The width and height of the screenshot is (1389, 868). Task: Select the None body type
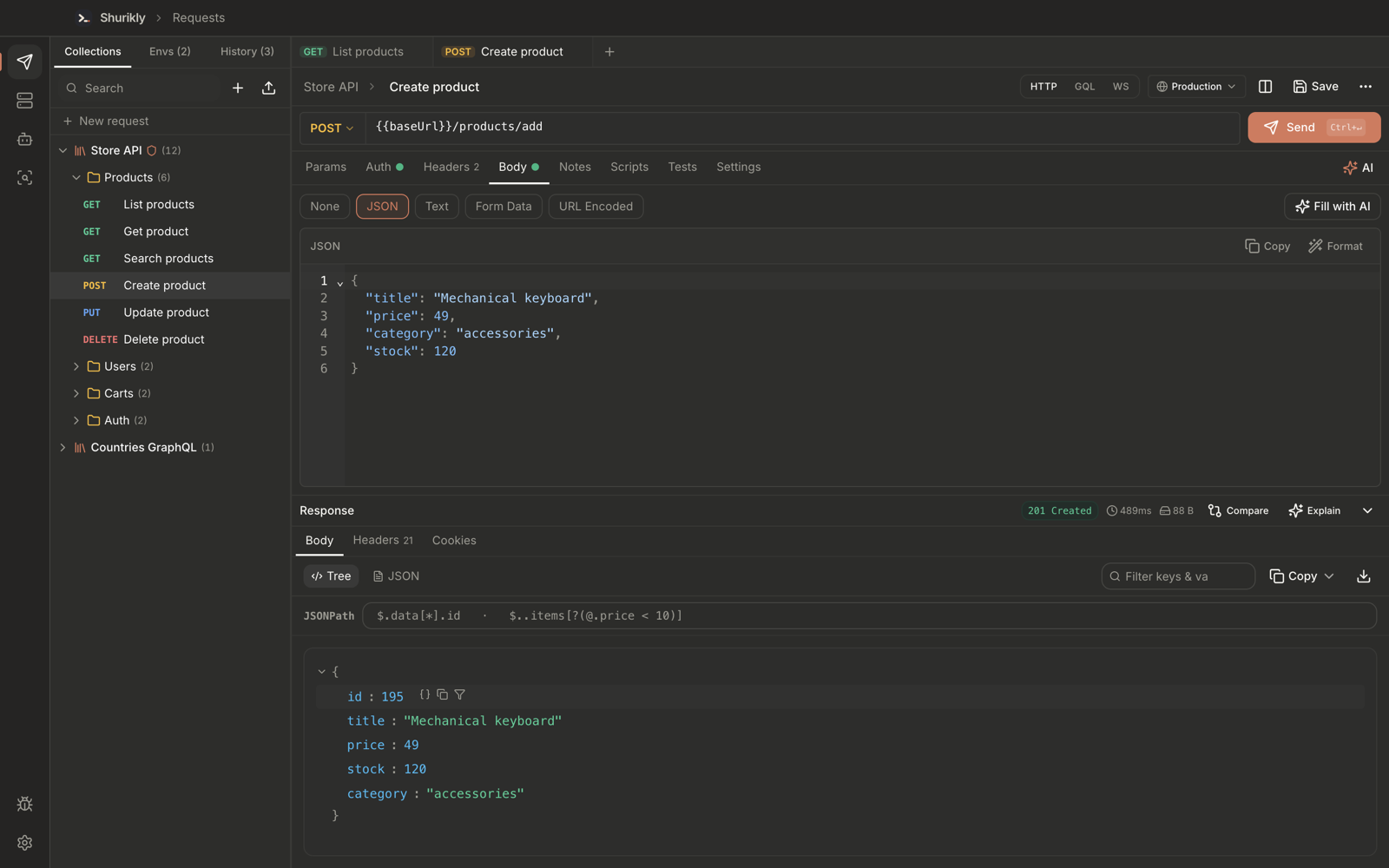coord(325,207)
